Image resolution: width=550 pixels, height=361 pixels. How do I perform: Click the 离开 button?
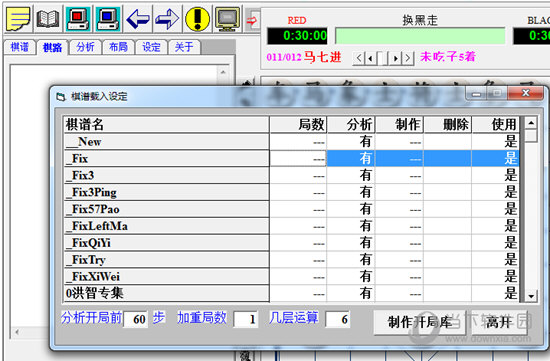point(499,322)
